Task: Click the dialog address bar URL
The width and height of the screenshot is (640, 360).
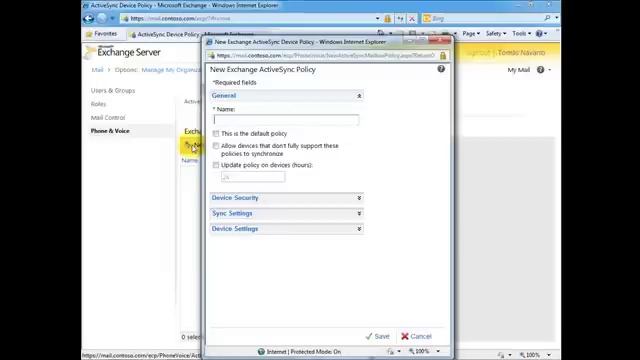Action: pos(325,56)
